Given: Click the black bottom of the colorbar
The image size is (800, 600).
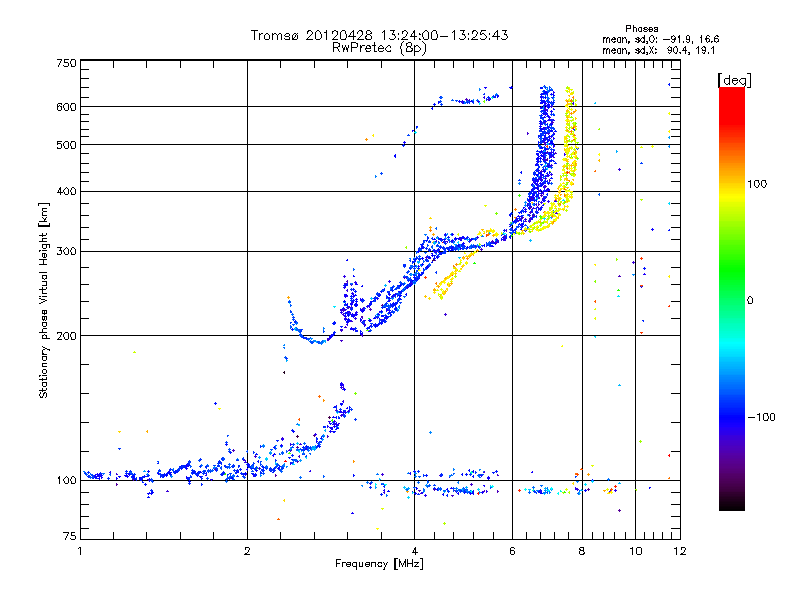Looking at the screenshot, I should 732,504.
